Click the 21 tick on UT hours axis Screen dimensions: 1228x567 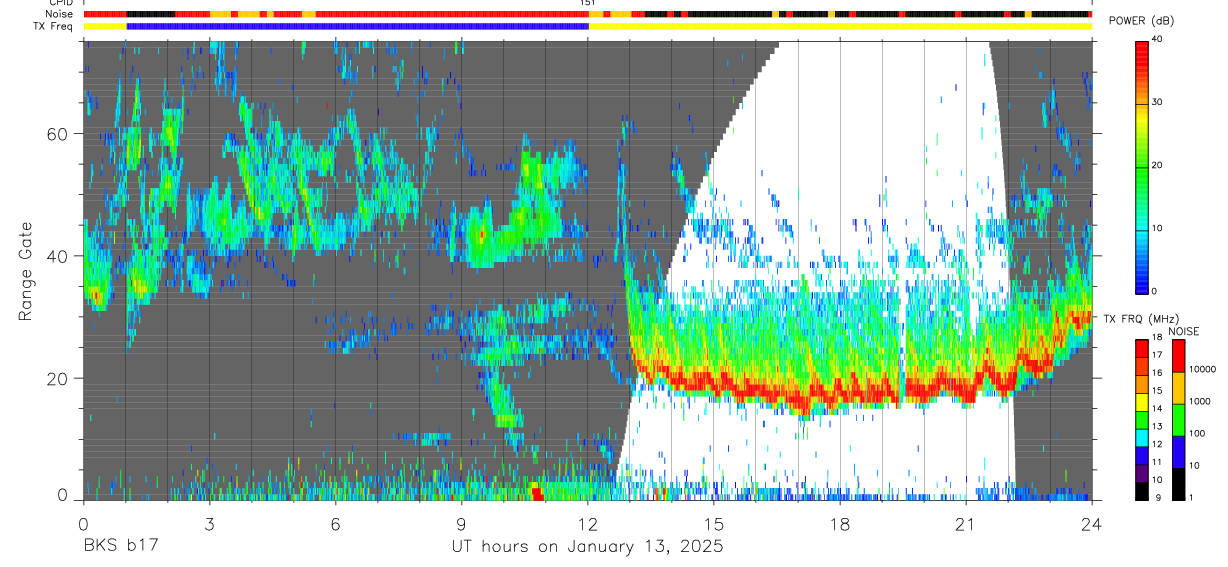966,523
